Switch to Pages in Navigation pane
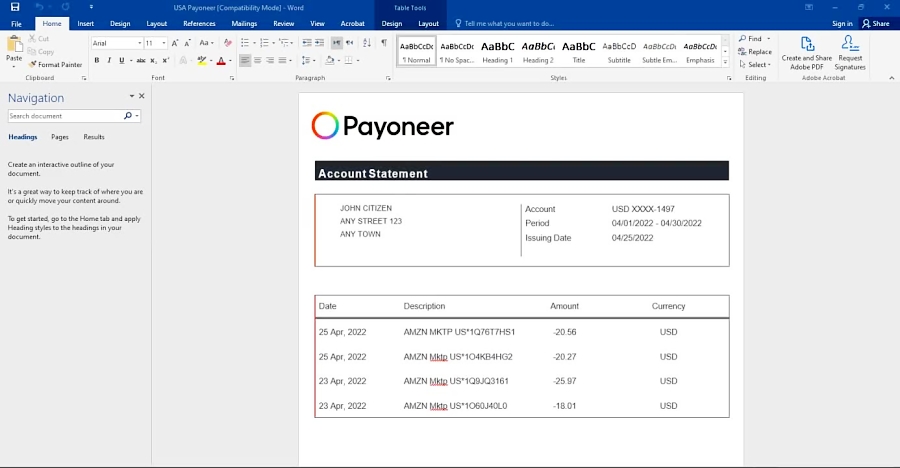 coord(60,137)
